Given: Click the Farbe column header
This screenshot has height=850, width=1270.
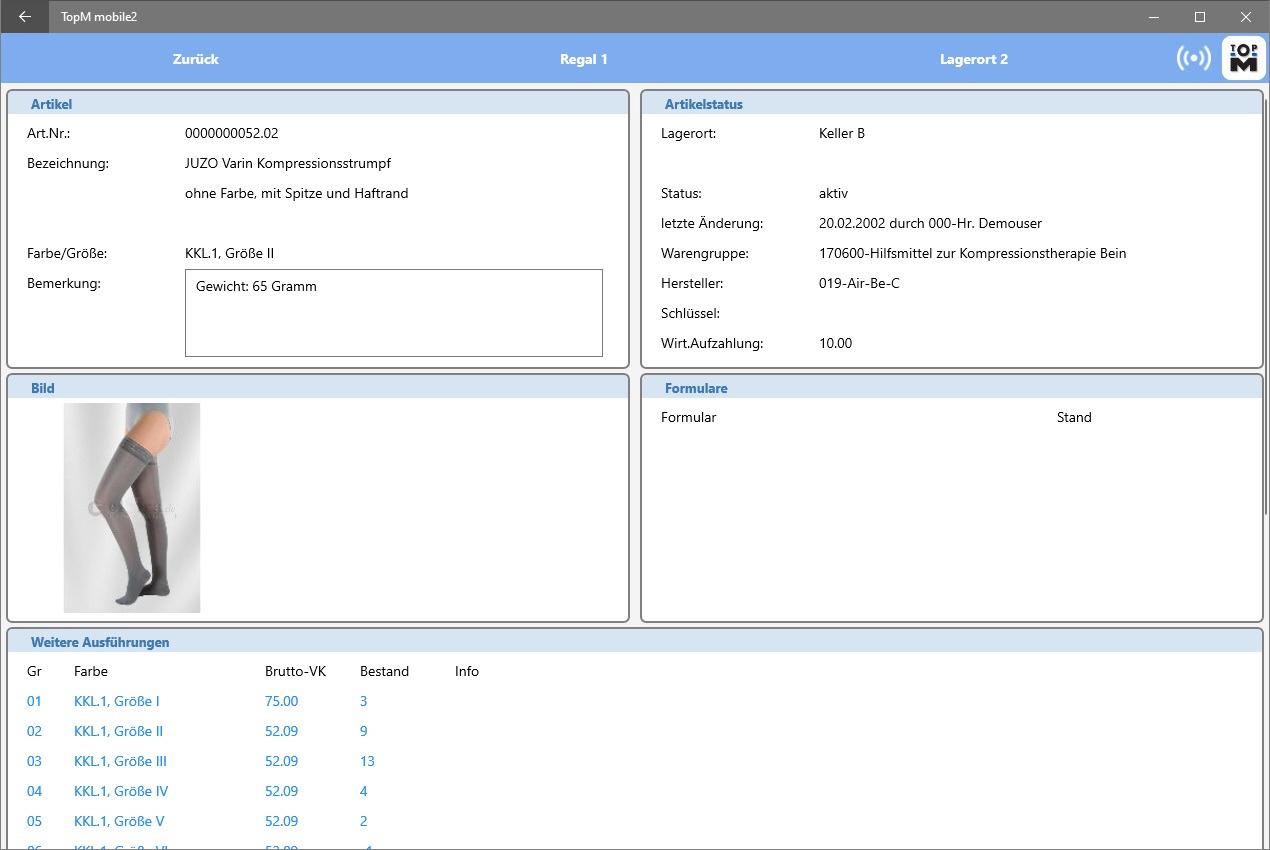Looking at the screenshot, I should coord(91,671).
